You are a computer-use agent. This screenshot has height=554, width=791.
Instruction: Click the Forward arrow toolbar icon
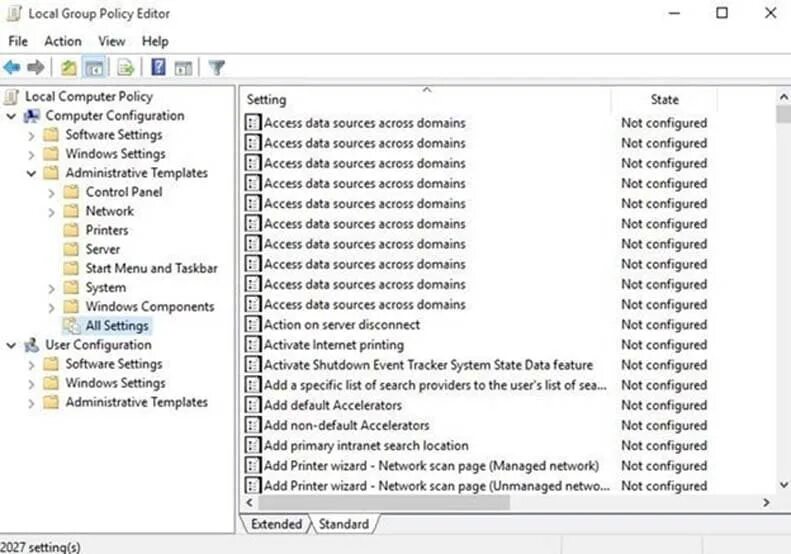[36, 67]
